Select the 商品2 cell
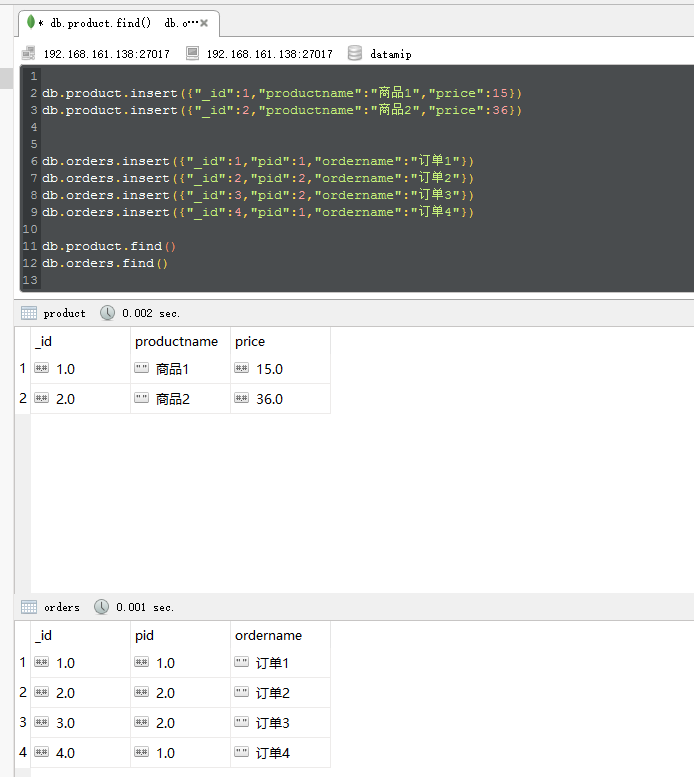 click(x=180, y=398)
